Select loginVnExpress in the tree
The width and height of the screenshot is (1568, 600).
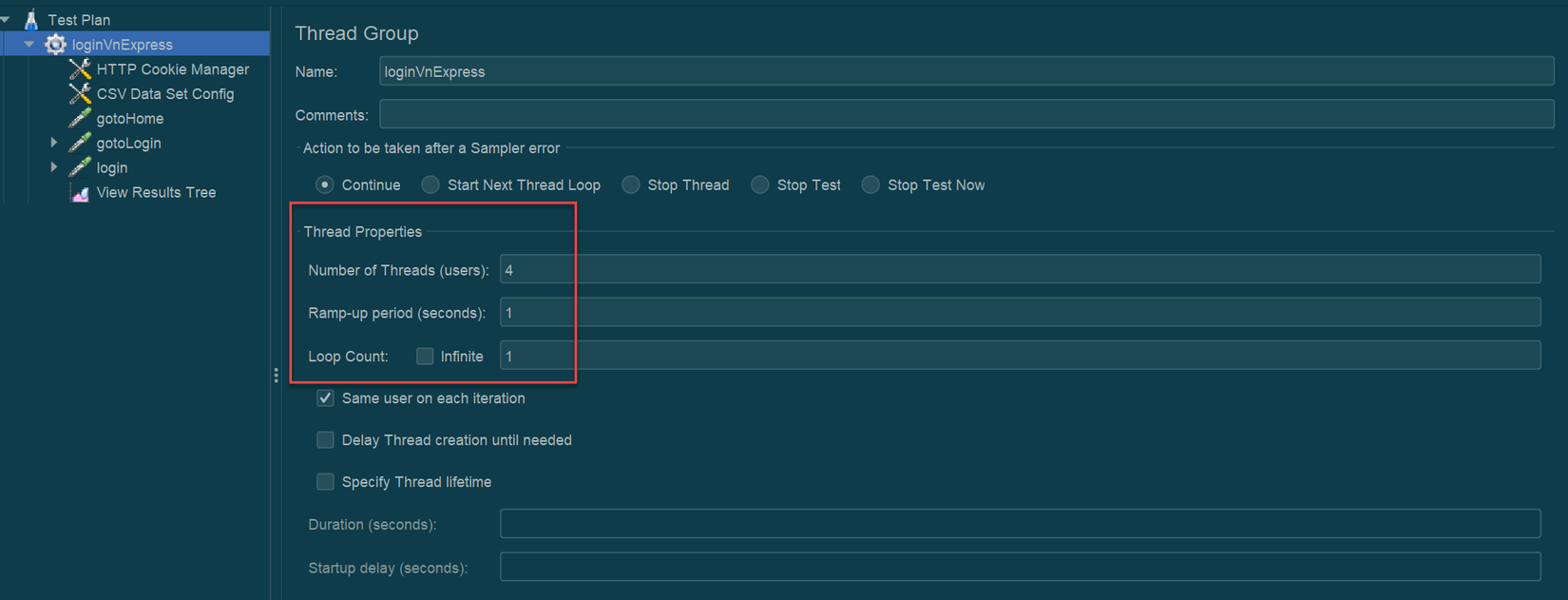[123, 45]
